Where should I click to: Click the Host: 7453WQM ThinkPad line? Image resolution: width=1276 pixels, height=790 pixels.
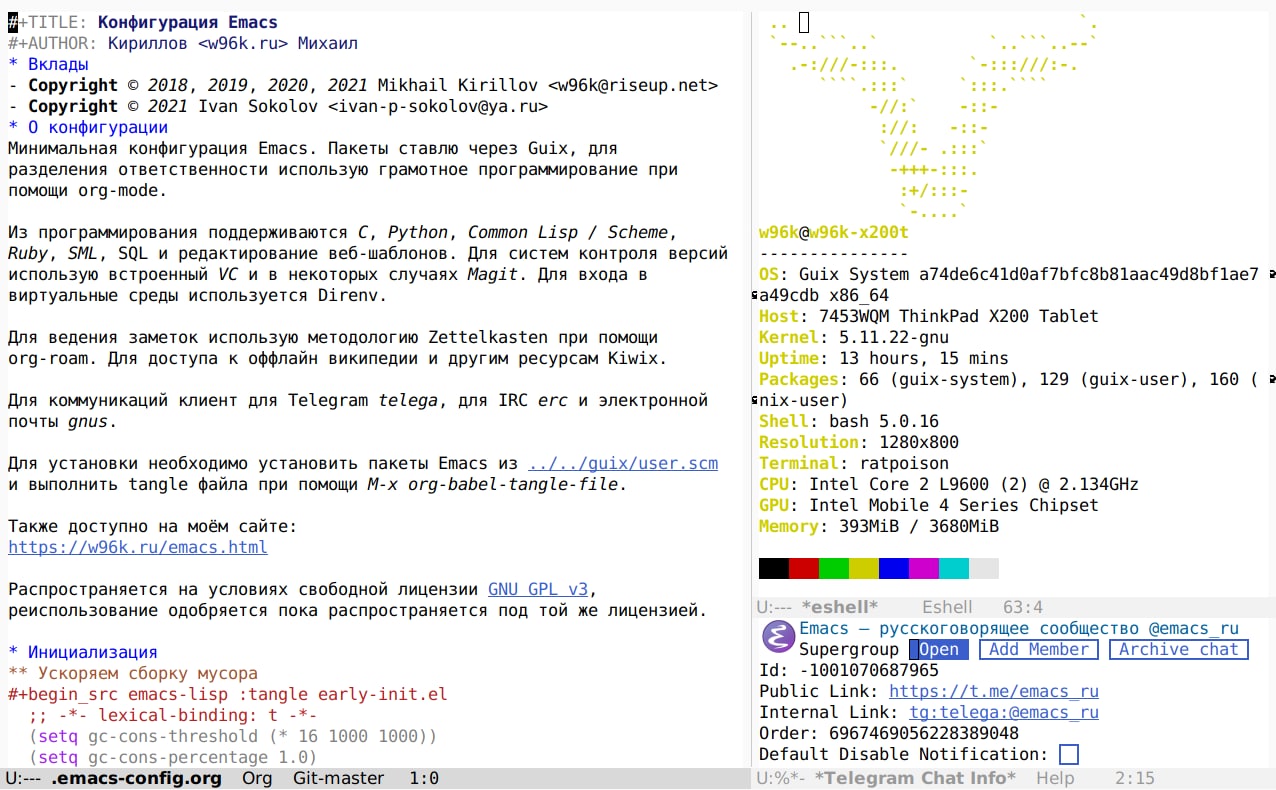point(929,316)
